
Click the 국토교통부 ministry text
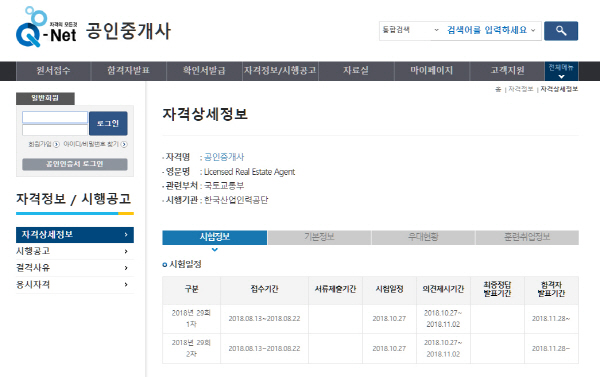coord(224,186)
